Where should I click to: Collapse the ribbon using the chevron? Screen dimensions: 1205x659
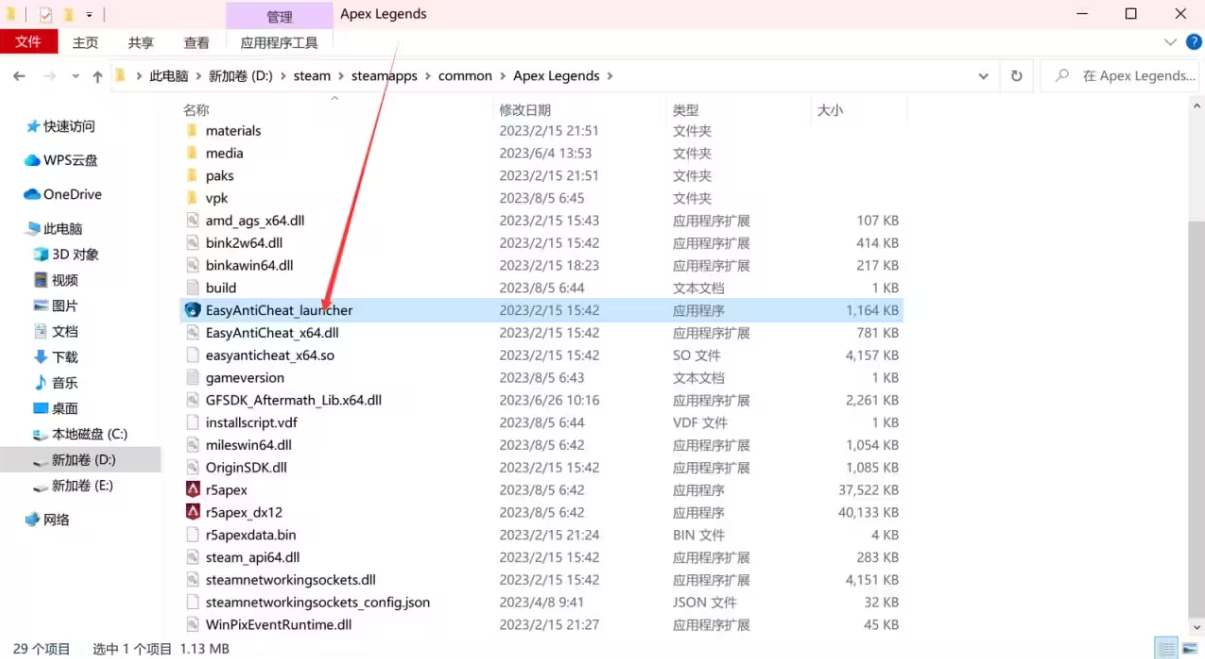coord(1168,42)
